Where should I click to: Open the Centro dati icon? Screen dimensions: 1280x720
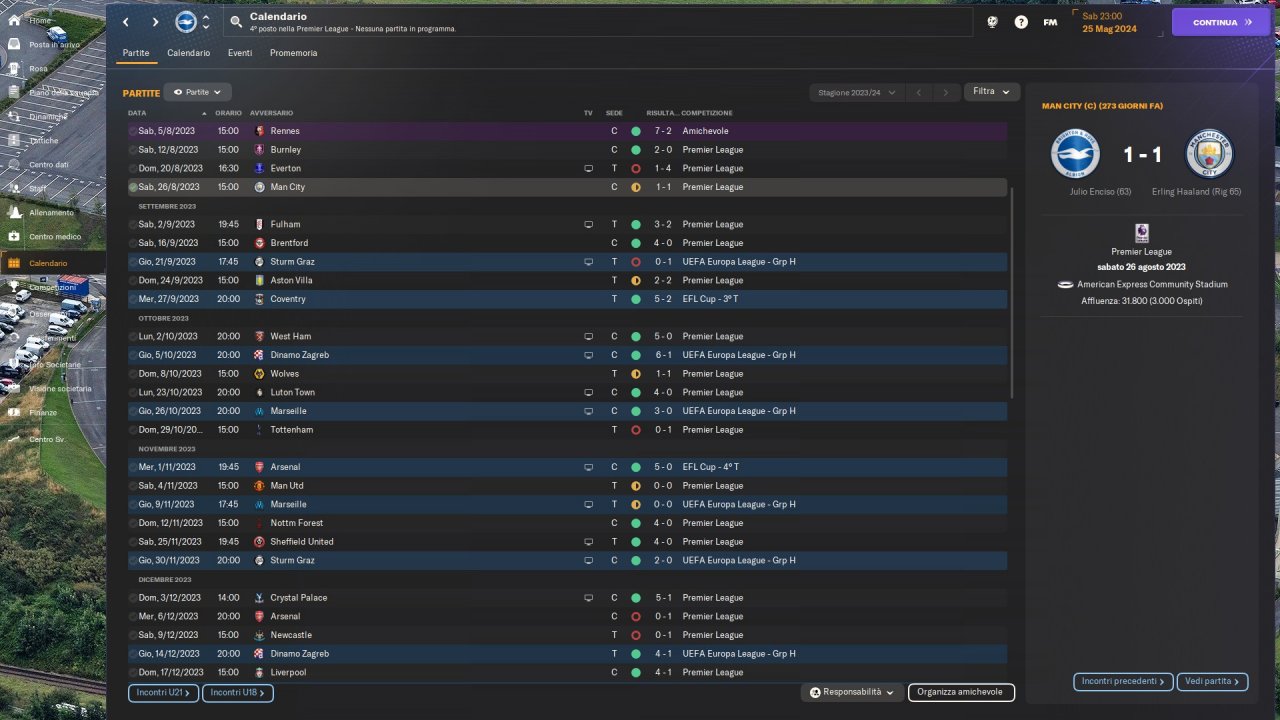[x=14, y=165]
